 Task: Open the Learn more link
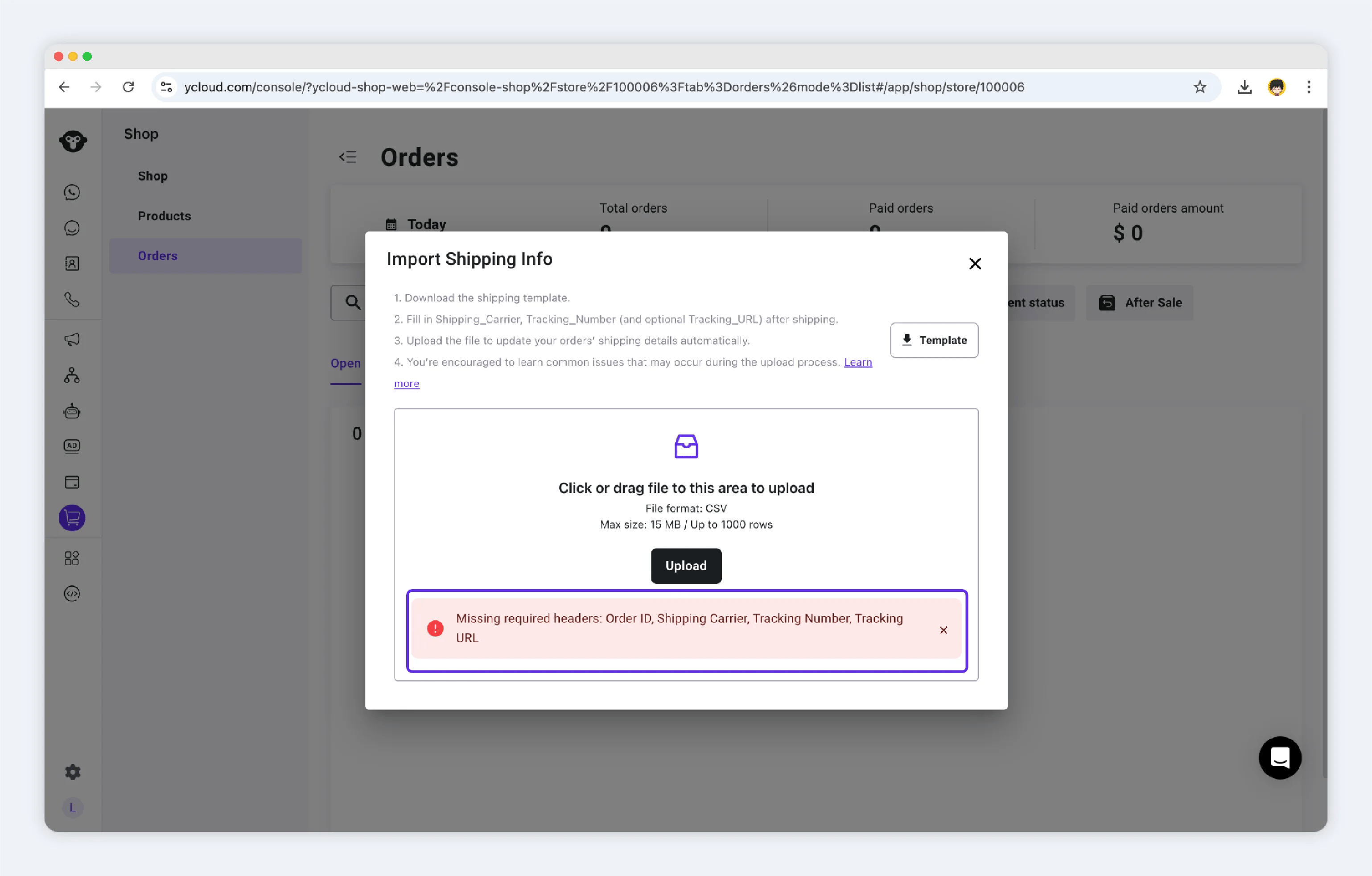pyautogui.click(x=858, y=362)
